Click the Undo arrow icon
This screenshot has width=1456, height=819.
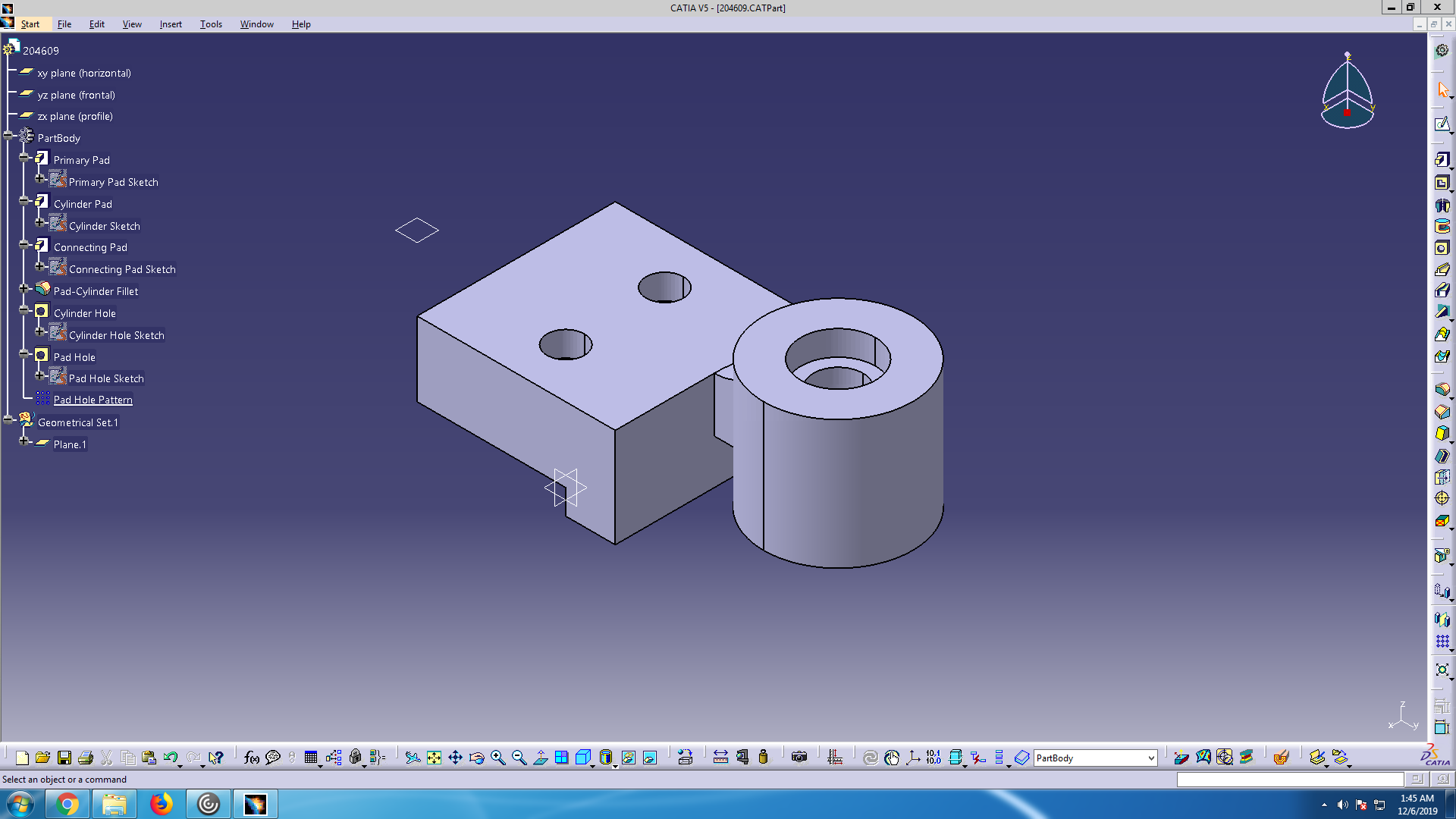point(170,758)
